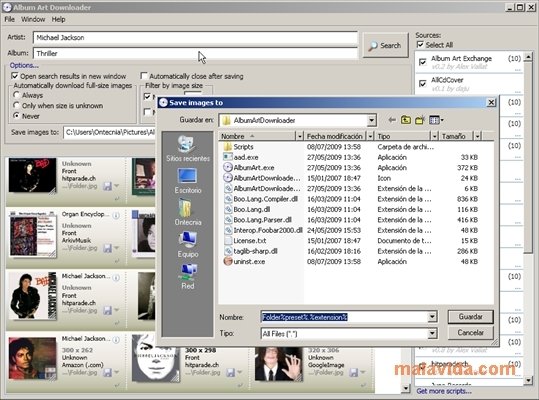Open the Options... link

tap(24, 65)
